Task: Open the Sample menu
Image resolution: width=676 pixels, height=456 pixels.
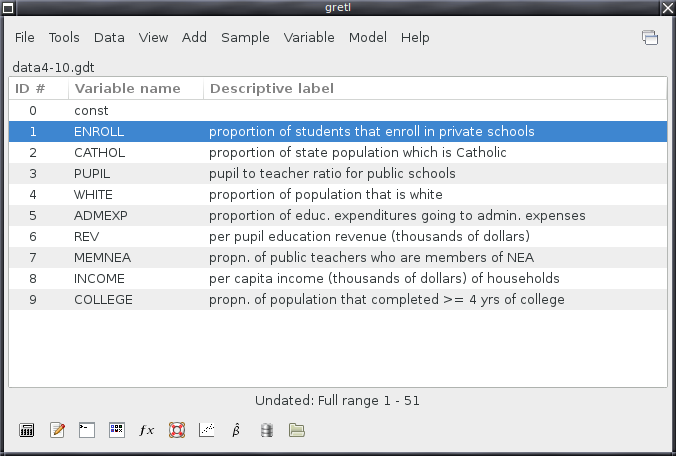Action: point(245,37)
